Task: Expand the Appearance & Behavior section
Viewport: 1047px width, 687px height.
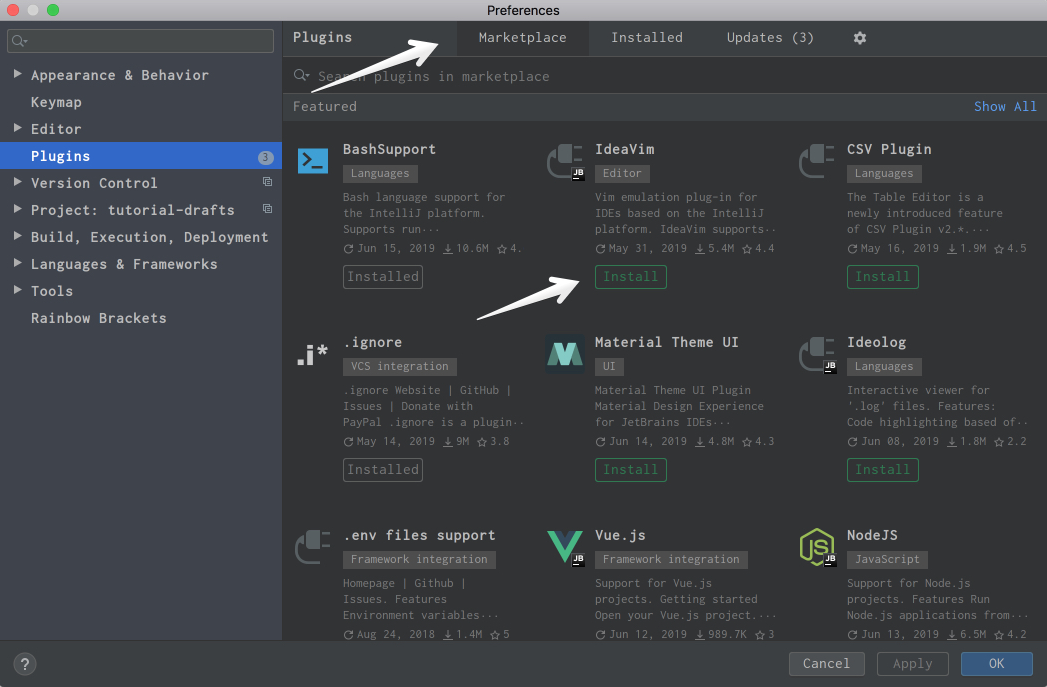Action: pyautogui.click(x=18, y=74)
